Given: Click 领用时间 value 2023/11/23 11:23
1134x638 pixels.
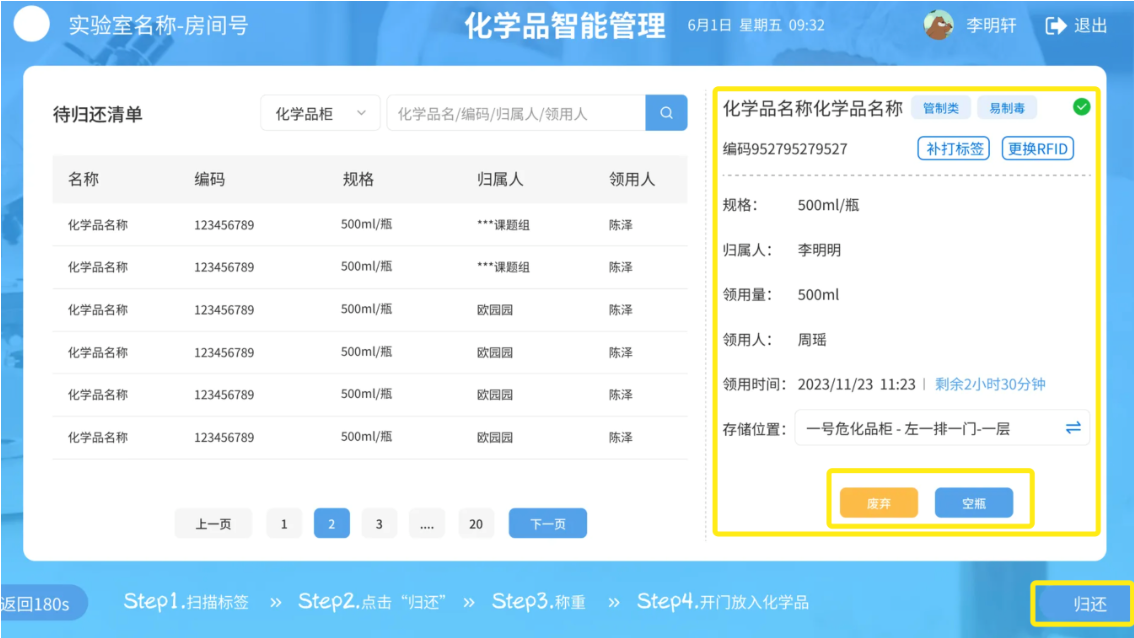Looking at the screenshot, I should pos(856,384).
